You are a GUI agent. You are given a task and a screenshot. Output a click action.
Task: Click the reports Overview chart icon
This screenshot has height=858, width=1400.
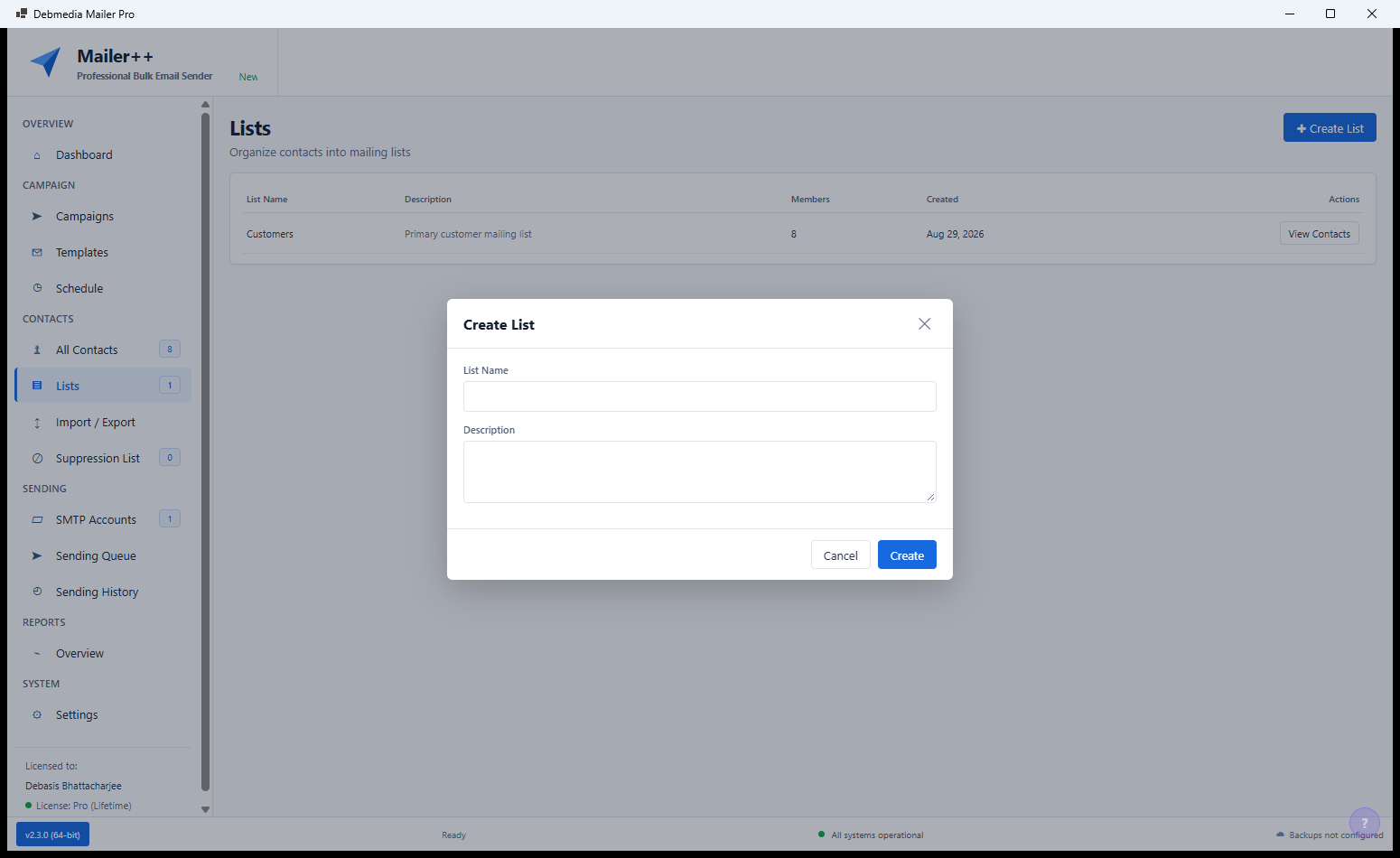point(37,654)
